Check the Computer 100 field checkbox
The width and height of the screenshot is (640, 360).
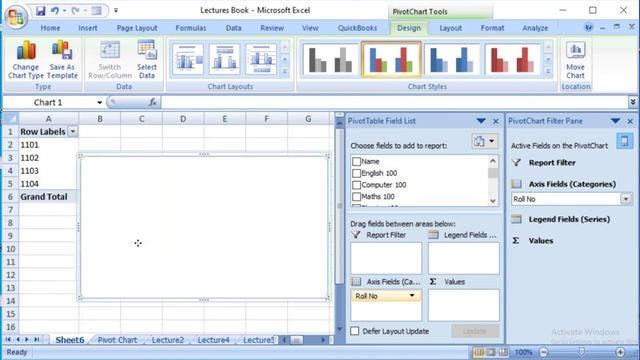coord(356,185)
